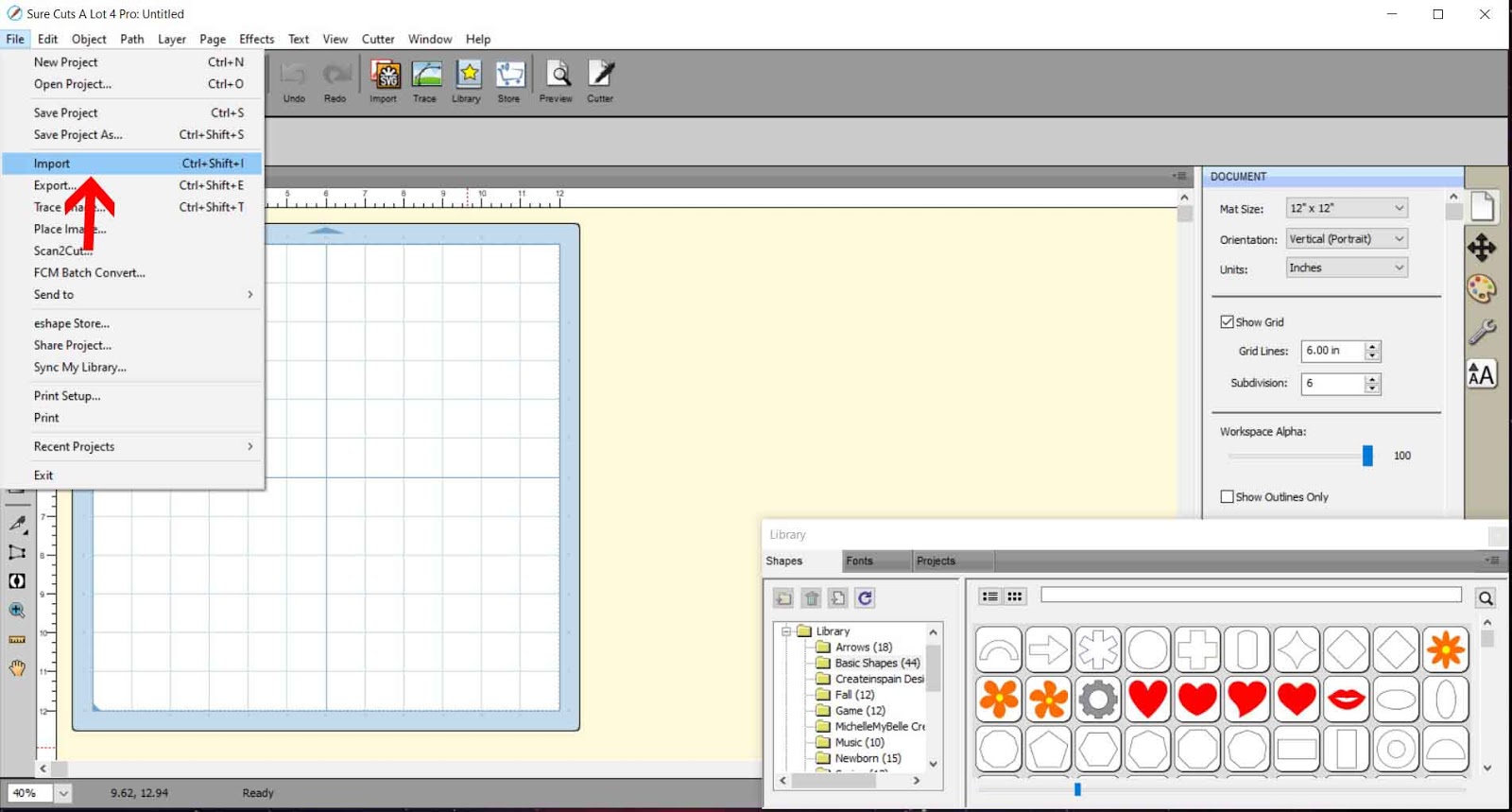1512x812 pixels.
Task: Open the Orientation dropdown
Action: point(1347,239)
